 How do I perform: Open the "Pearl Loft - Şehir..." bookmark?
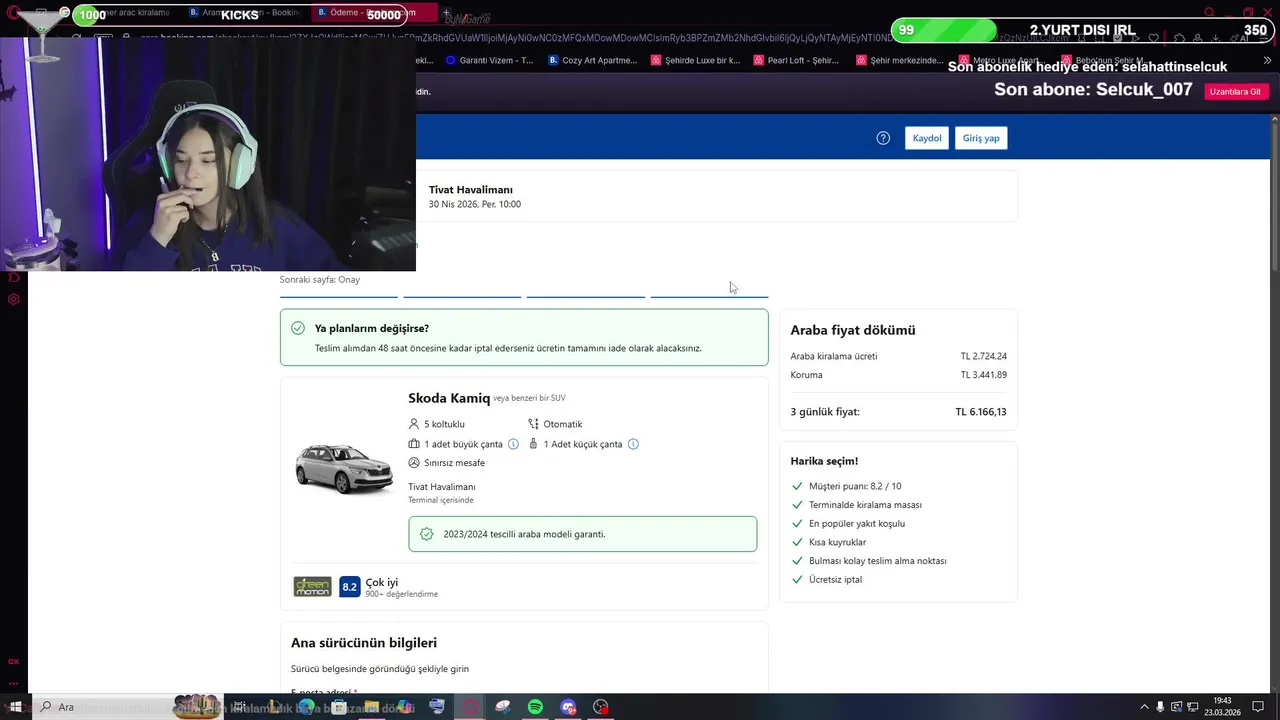click(797, 60)
